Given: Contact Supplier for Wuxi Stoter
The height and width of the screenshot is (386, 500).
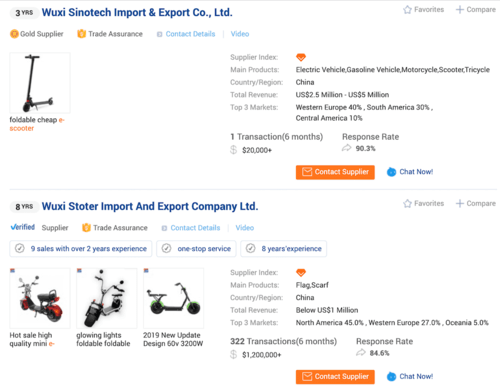Looking at the screenshot, I should pos(335,377).
